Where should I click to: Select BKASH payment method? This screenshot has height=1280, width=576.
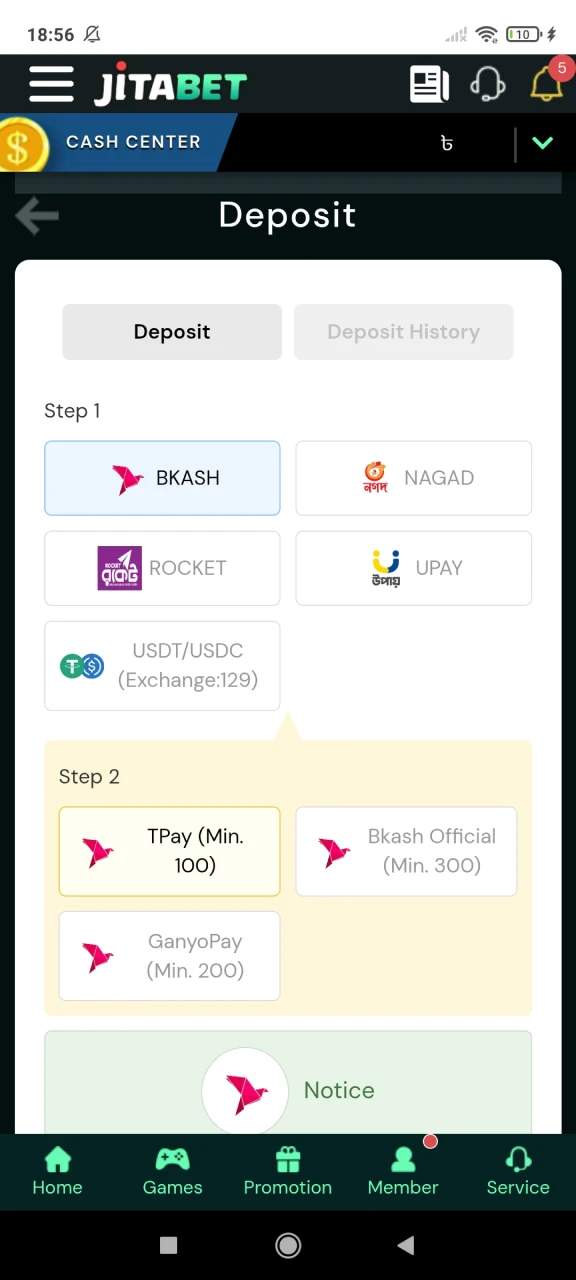point(162,478)
